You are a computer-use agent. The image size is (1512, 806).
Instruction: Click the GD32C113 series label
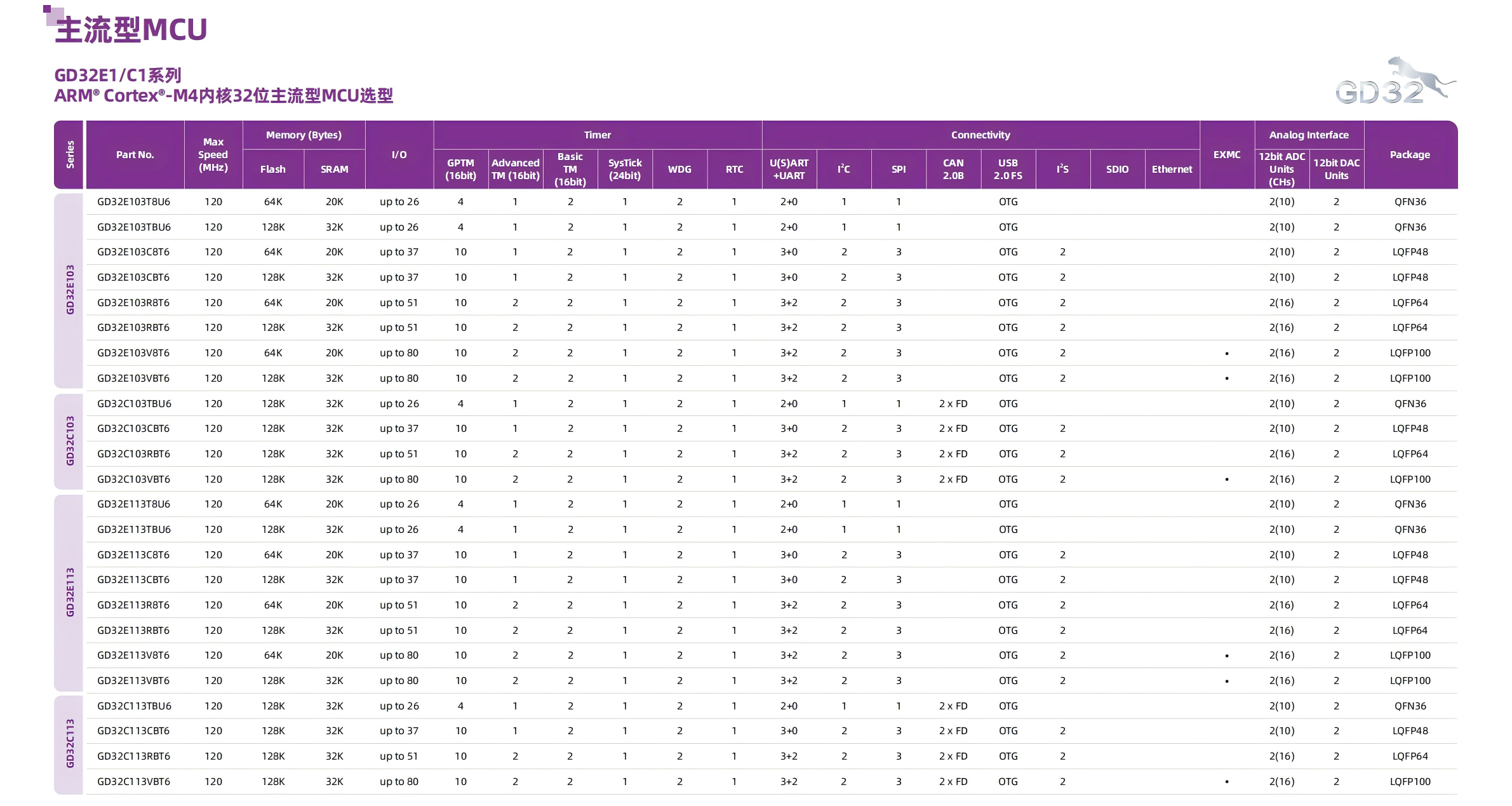click(70, 744)
